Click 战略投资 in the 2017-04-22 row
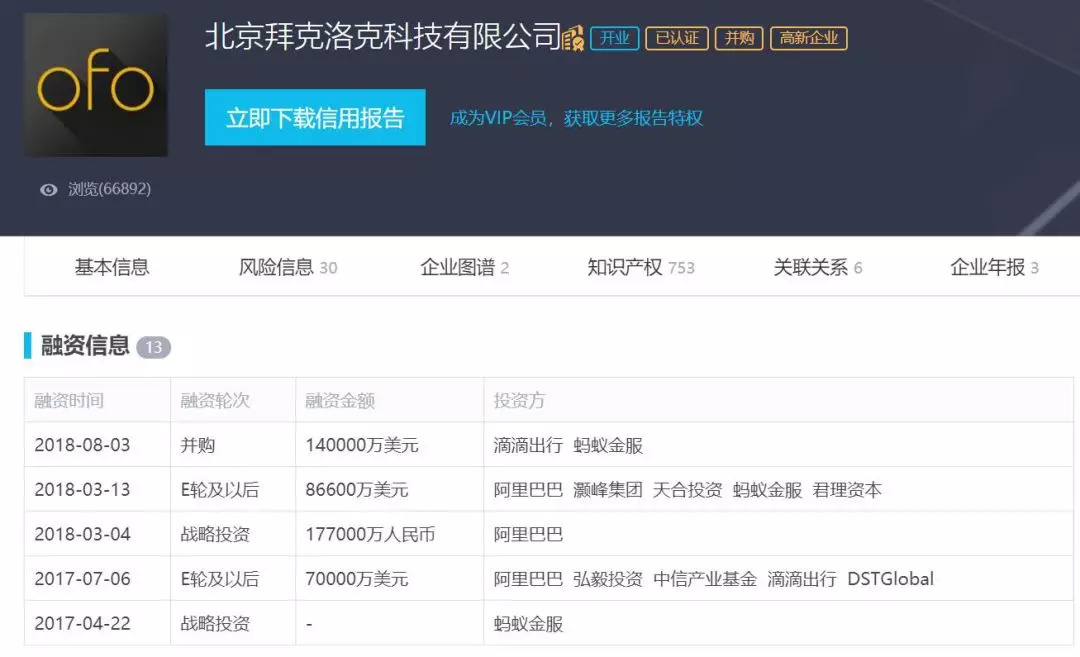Screen dimensions: 1080x657 pyautogui.click(x=215, y=623)
